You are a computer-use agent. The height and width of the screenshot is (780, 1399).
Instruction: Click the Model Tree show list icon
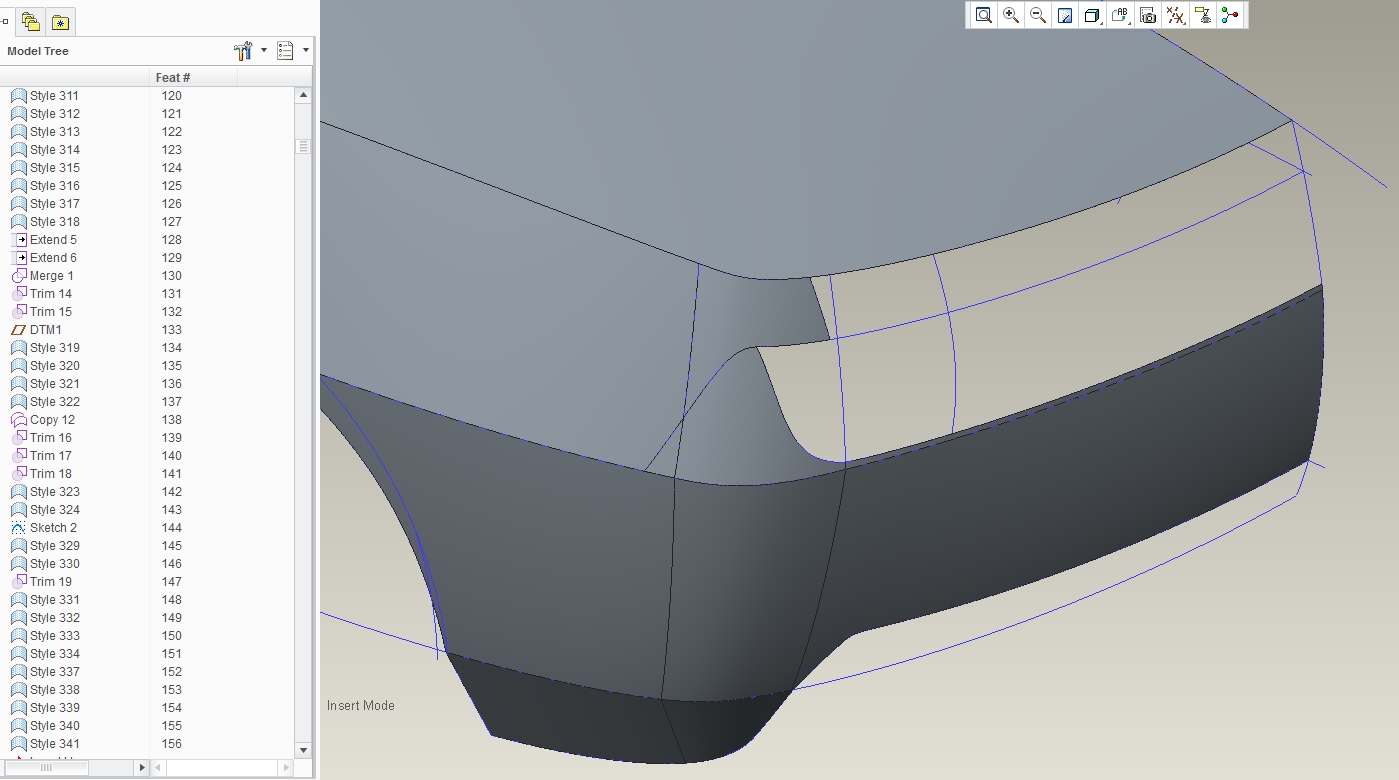(285, 51)
